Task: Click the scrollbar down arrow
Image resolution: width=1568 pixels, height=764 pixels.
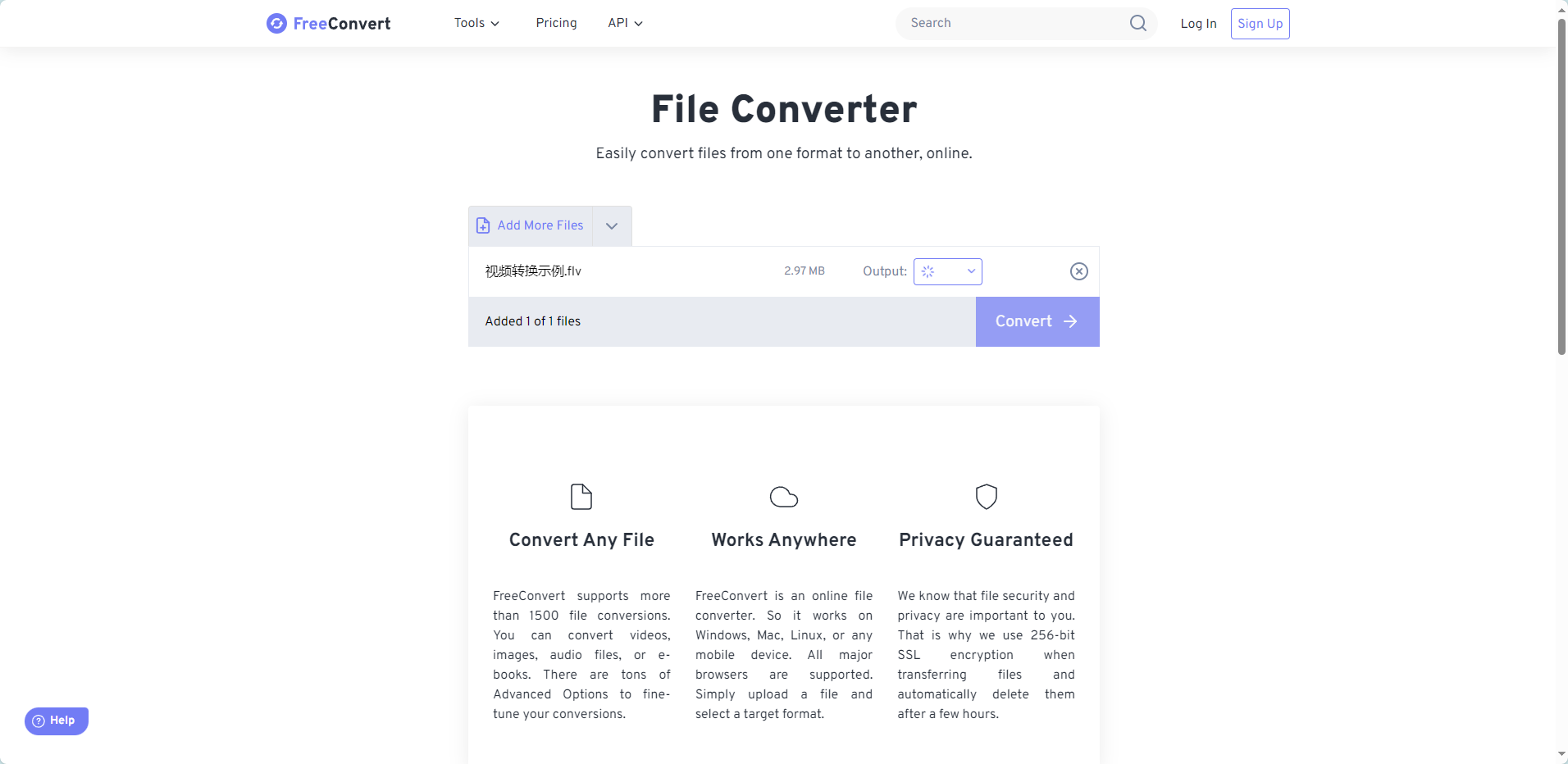Action: click(x=1561, y=754)
